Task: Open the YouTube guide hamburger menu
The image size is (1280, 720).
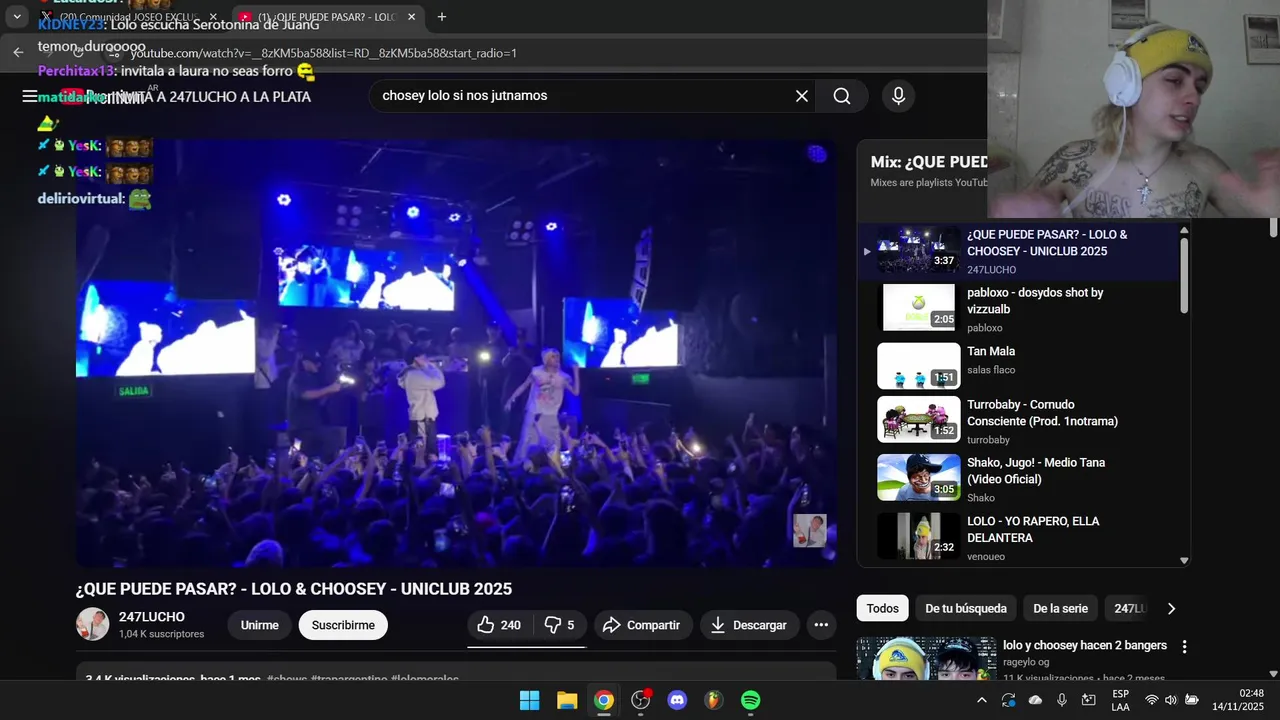Action: 30,96
